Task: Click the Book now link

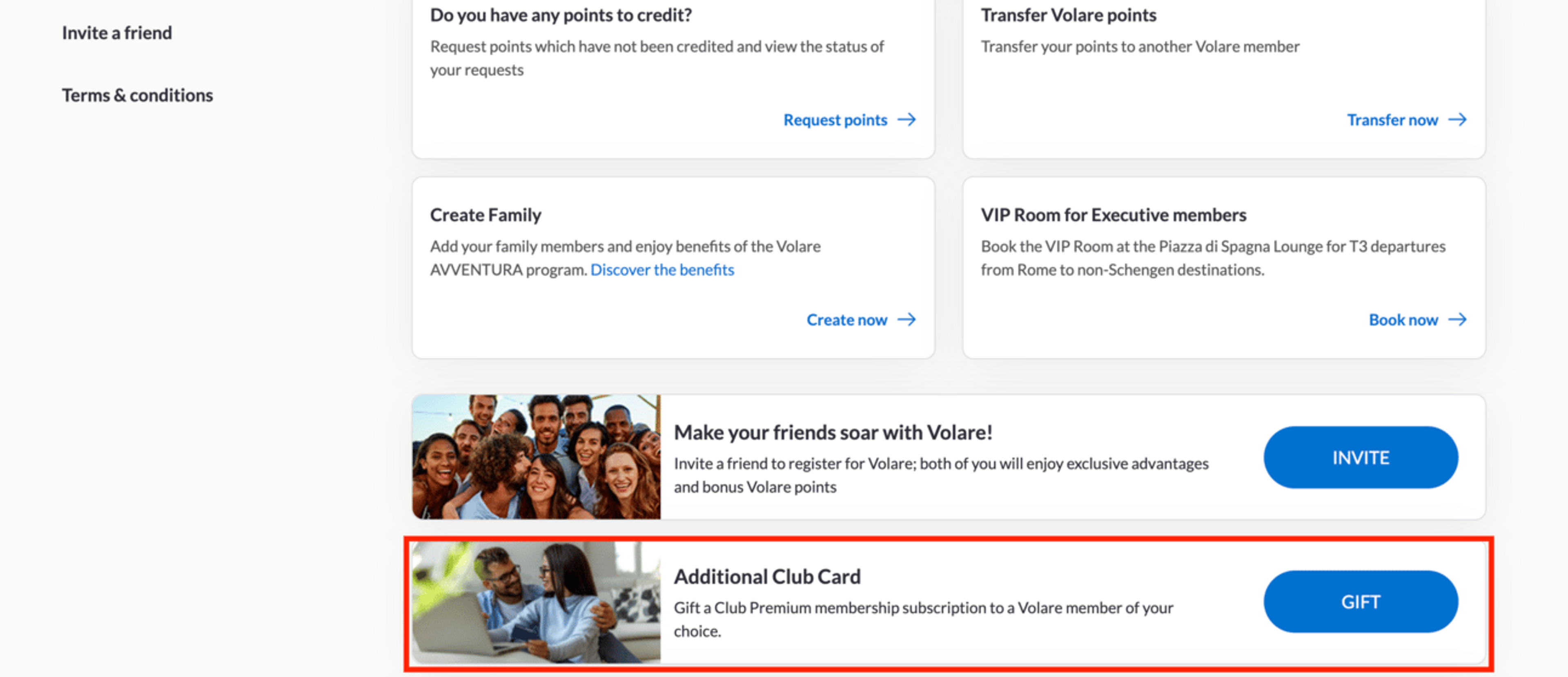Action: 1403,320
